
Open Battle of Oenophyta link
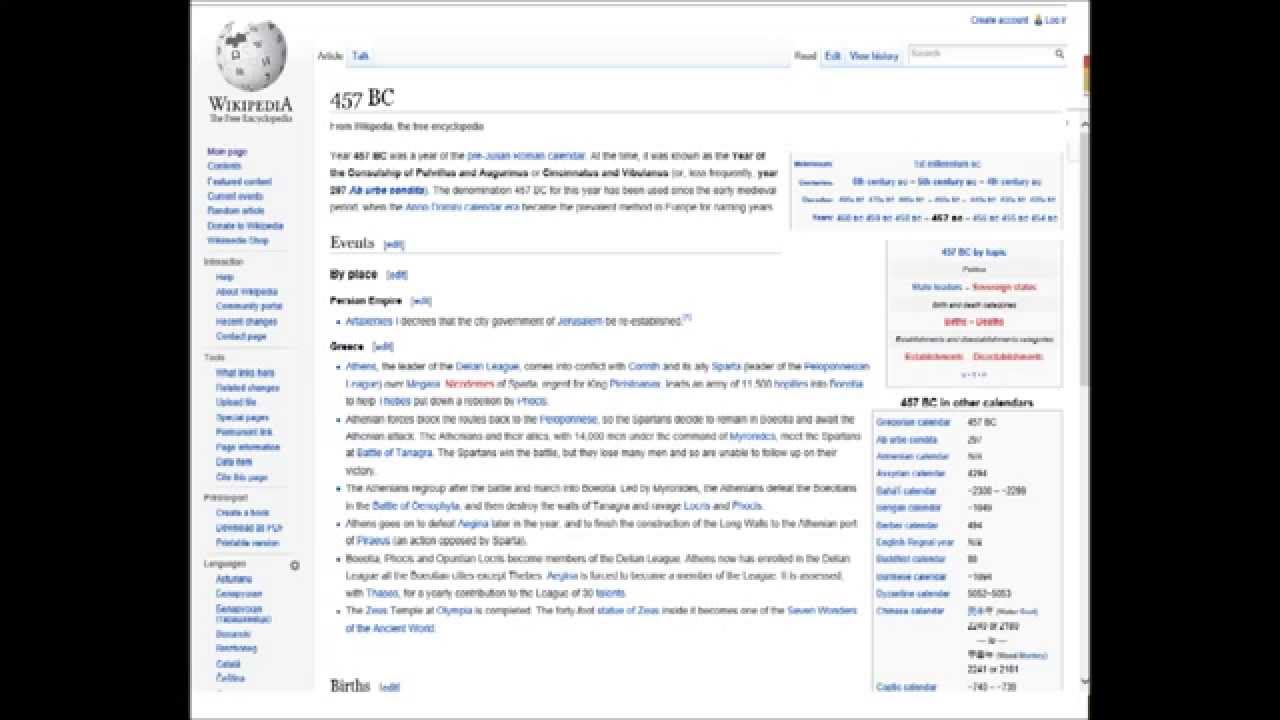(416, 506)
